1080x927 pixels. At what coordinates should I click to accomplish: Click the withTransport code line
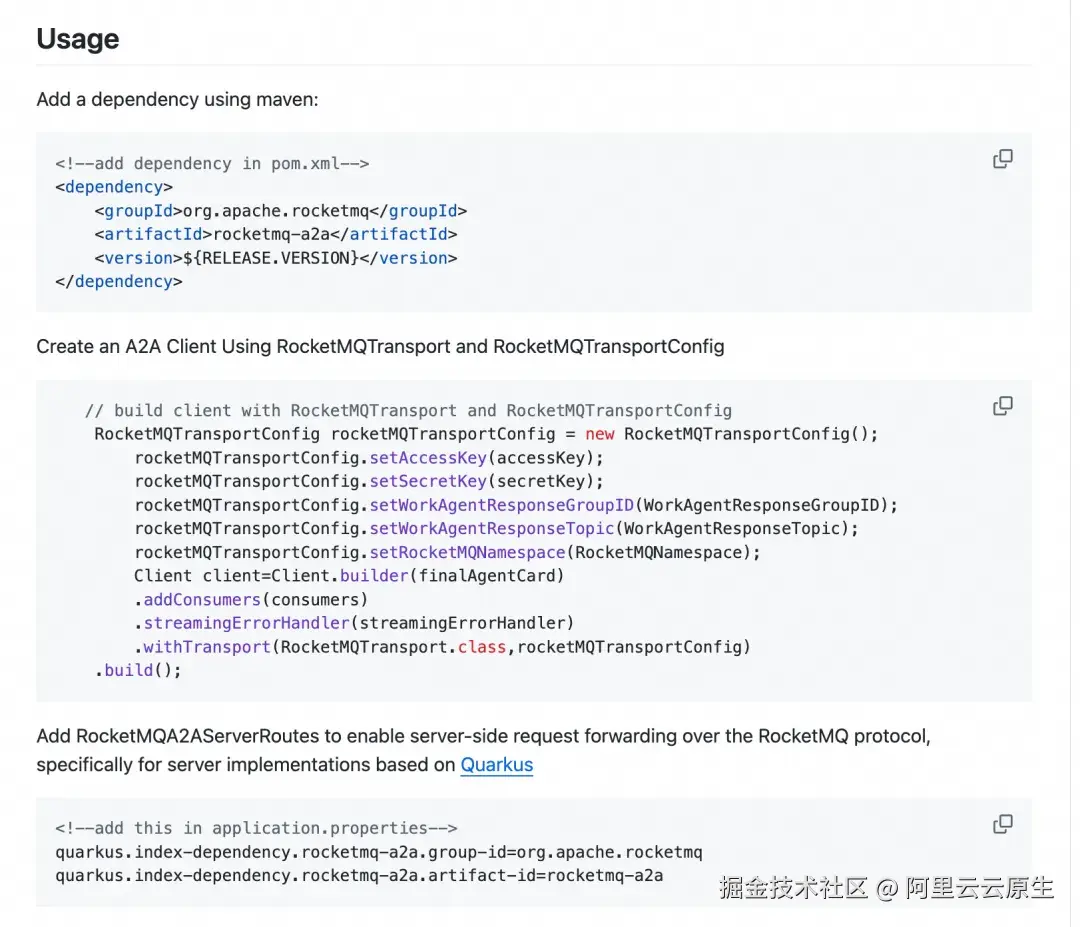click(x=442, y=647)
